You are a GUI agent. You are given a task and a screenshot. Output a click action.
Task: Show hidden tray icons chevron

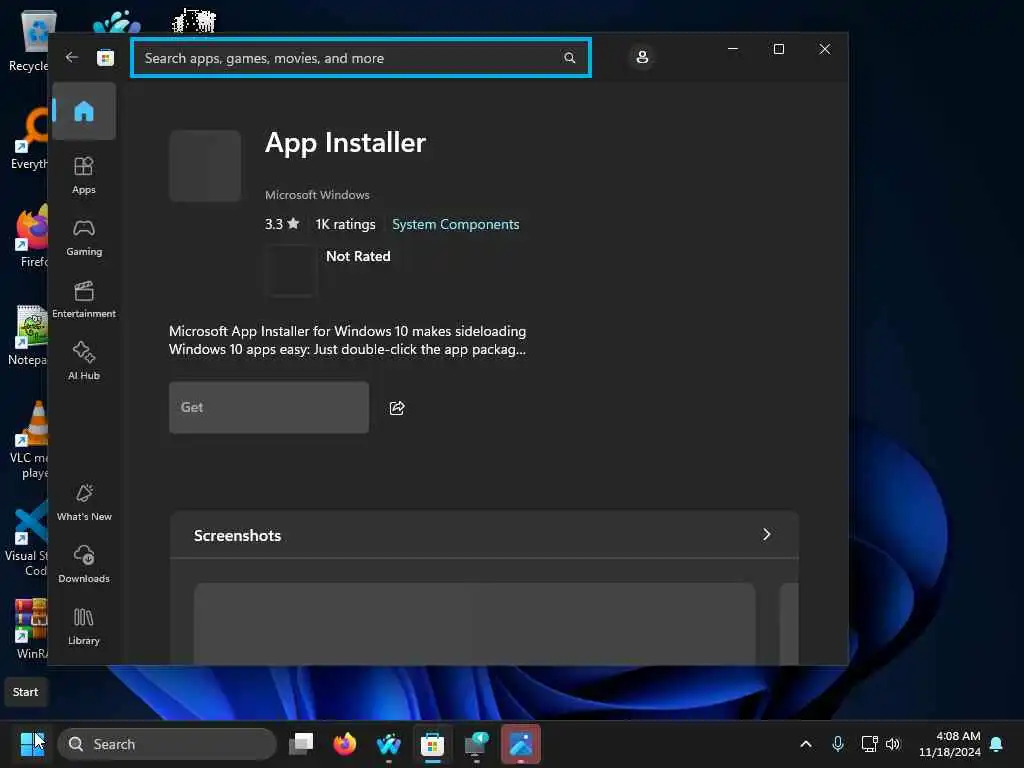tap(805, 744)
